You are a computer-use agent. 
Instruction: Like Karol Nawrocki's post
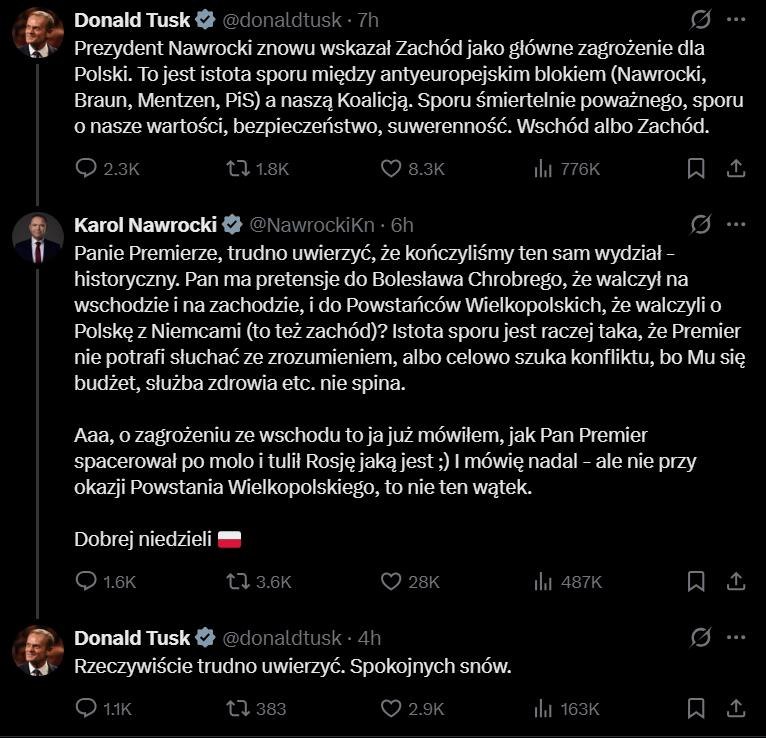pos(393,581)
